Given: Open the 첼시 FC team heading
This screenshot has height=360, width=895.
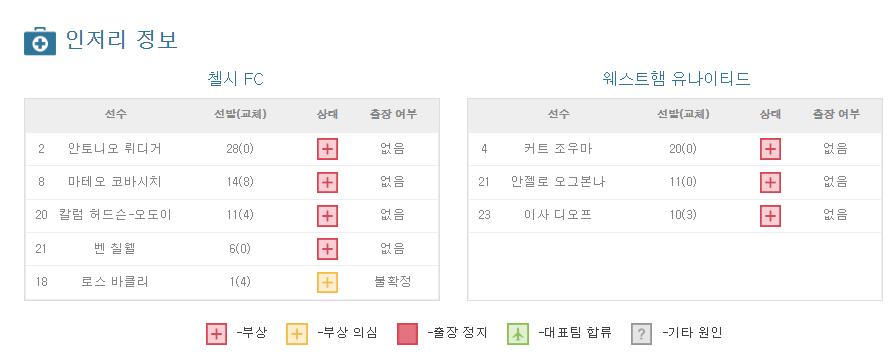Looking at the screenshot, I should 235,79.
